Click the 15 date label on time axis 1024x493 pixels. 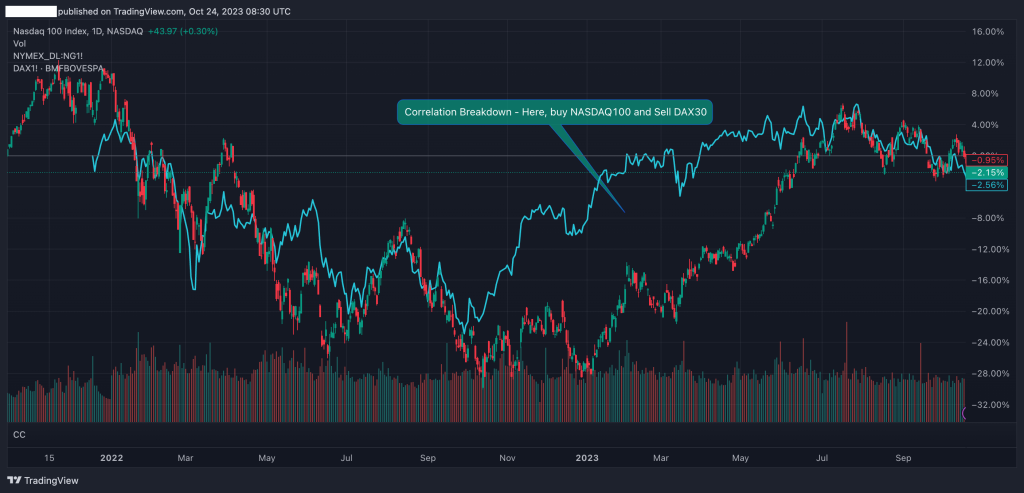[x=49, y=458]
